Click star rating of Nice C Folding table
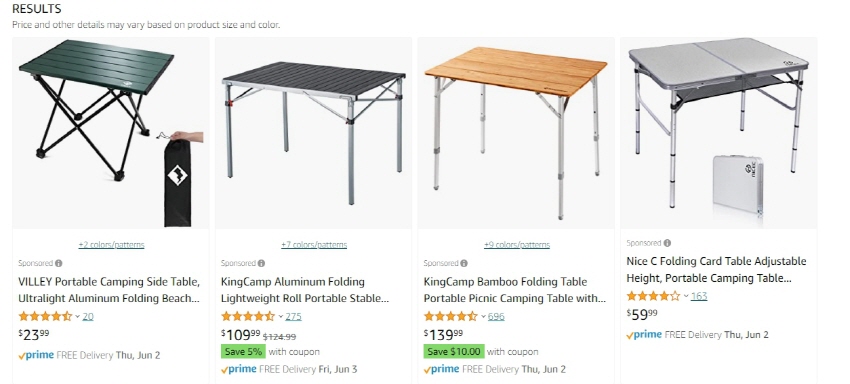This screenshot has width=850, height=384. click(653, 296)
